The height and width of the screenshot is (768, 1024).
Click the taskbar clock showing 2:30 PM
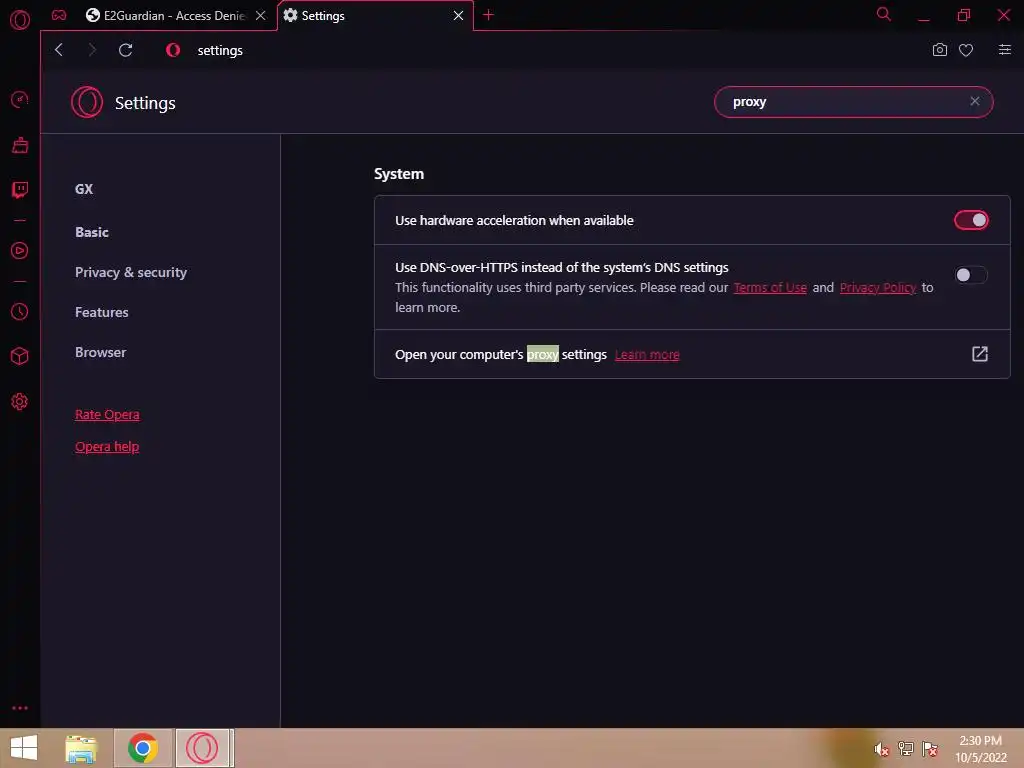(x=981, y=749)
